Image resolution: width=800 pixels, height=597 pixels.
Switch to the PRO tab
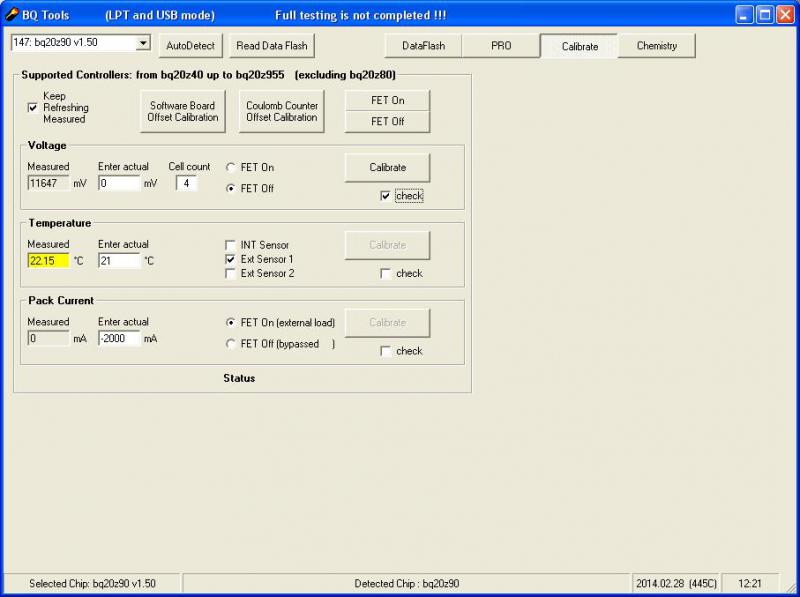[x=501, y=46]
